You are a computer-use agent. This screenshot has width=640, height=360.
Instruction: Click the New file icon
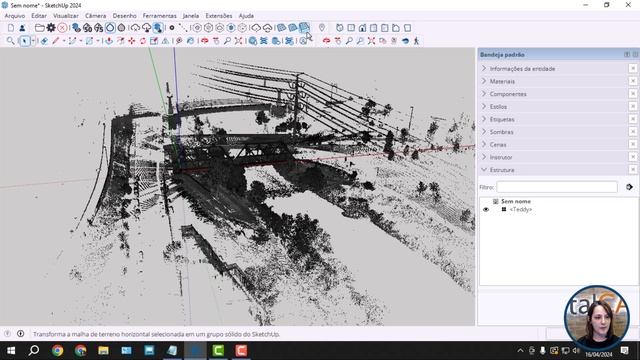(11, 28)
